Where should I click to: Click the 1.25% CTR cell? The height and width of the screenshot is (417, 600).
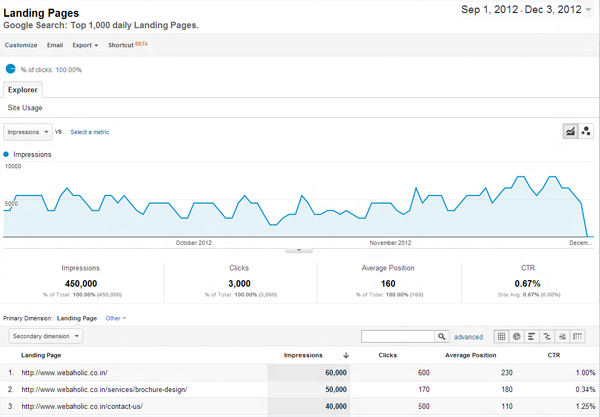pos(585,406)
